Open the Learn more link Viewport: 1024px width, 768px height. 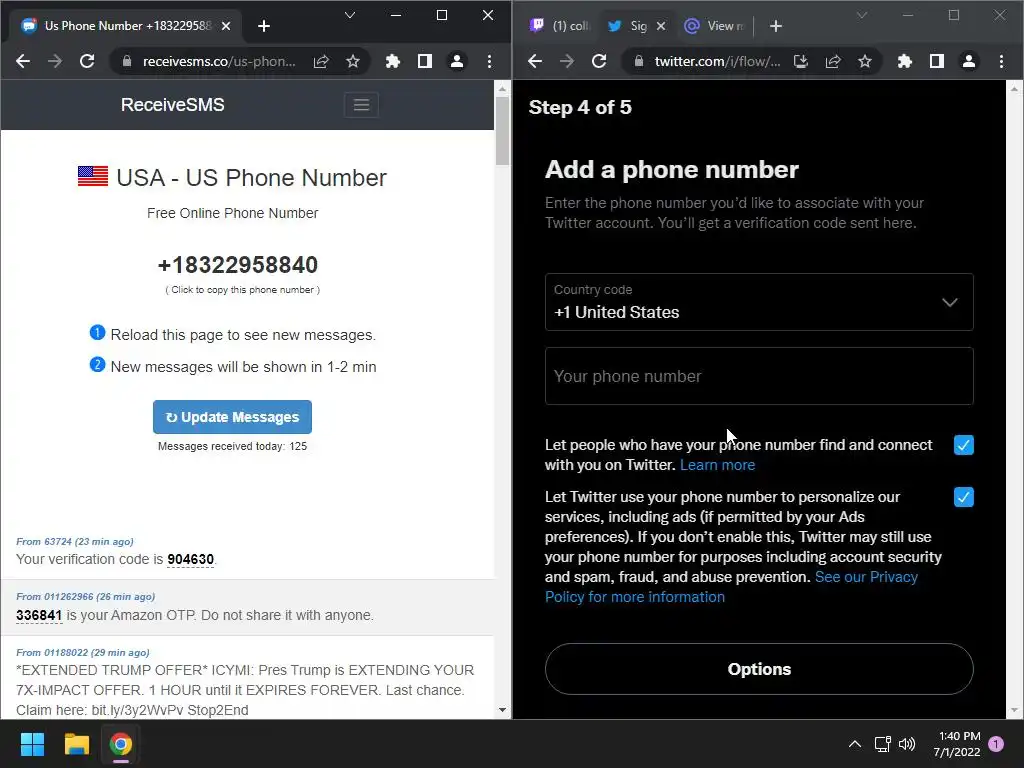pyautogui.click(x=717, y=465)
